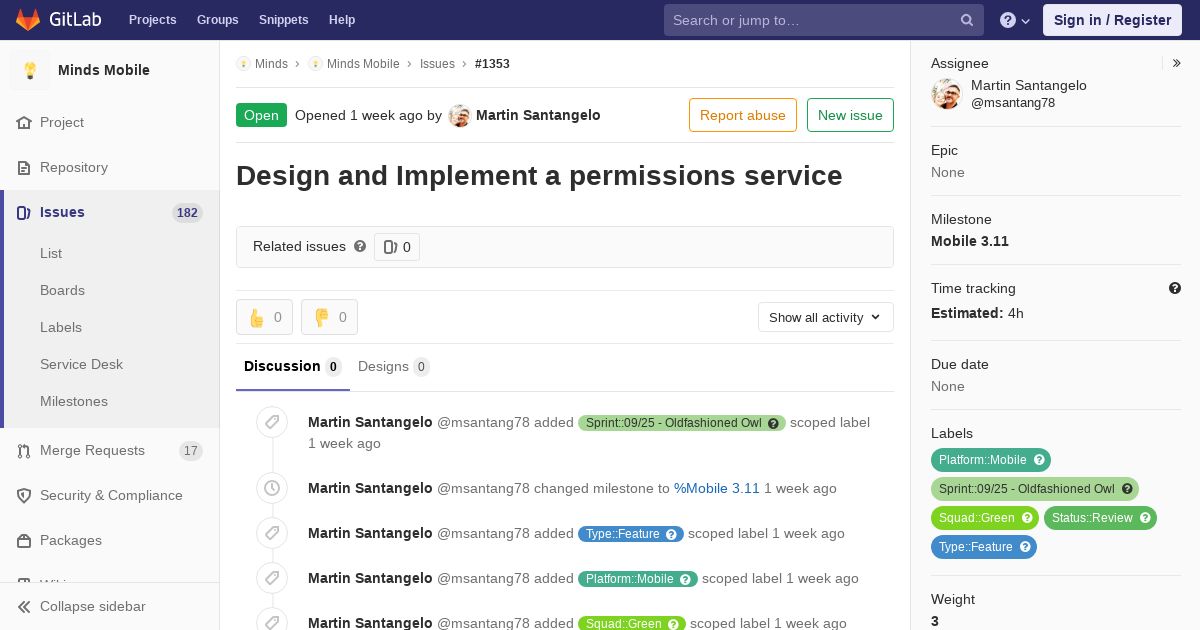This screenshot has width=1200, height=630.
Task: Click the help icon on Squad::Green sidebar label
Action: coord(1026,518)
